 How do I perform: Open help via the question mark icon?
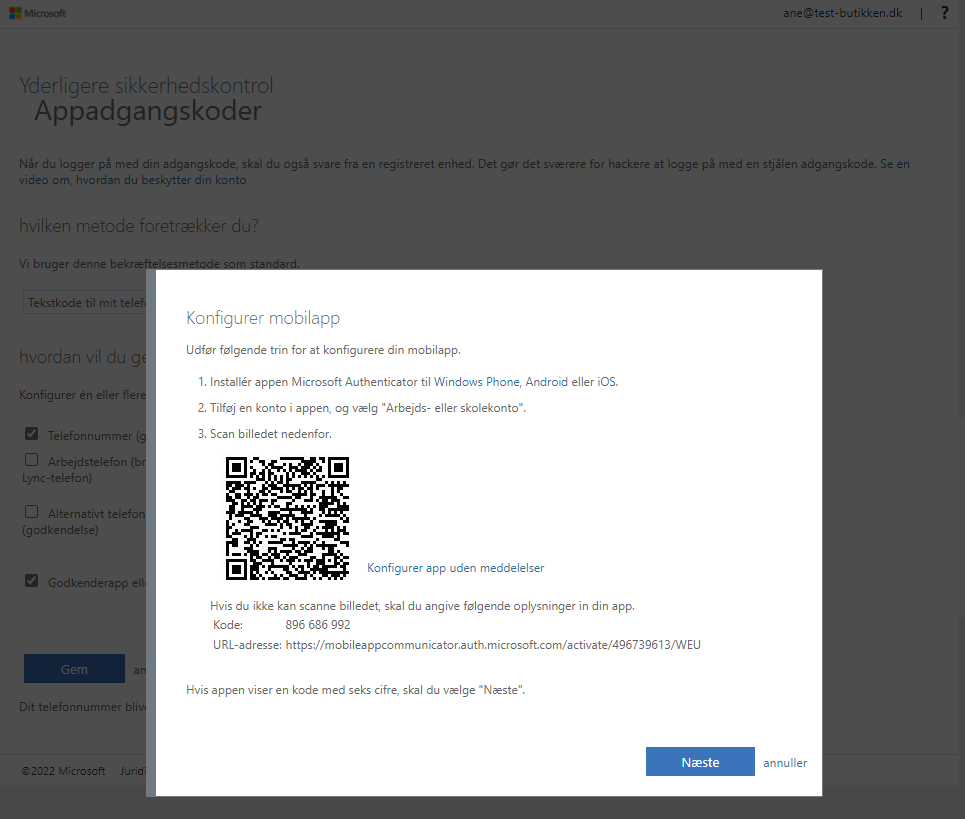(x=944, y=13)
